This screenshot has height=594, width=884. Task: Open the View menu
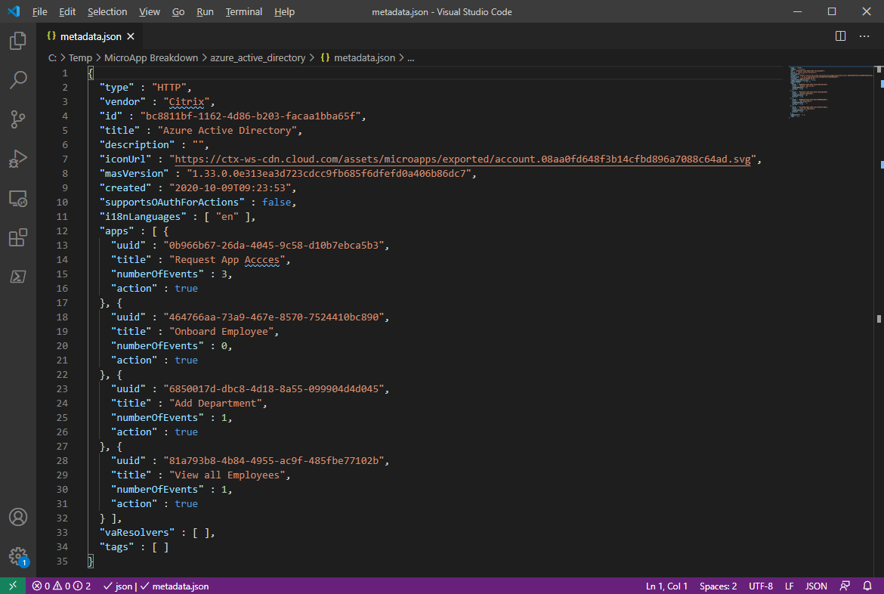point(149,12)
